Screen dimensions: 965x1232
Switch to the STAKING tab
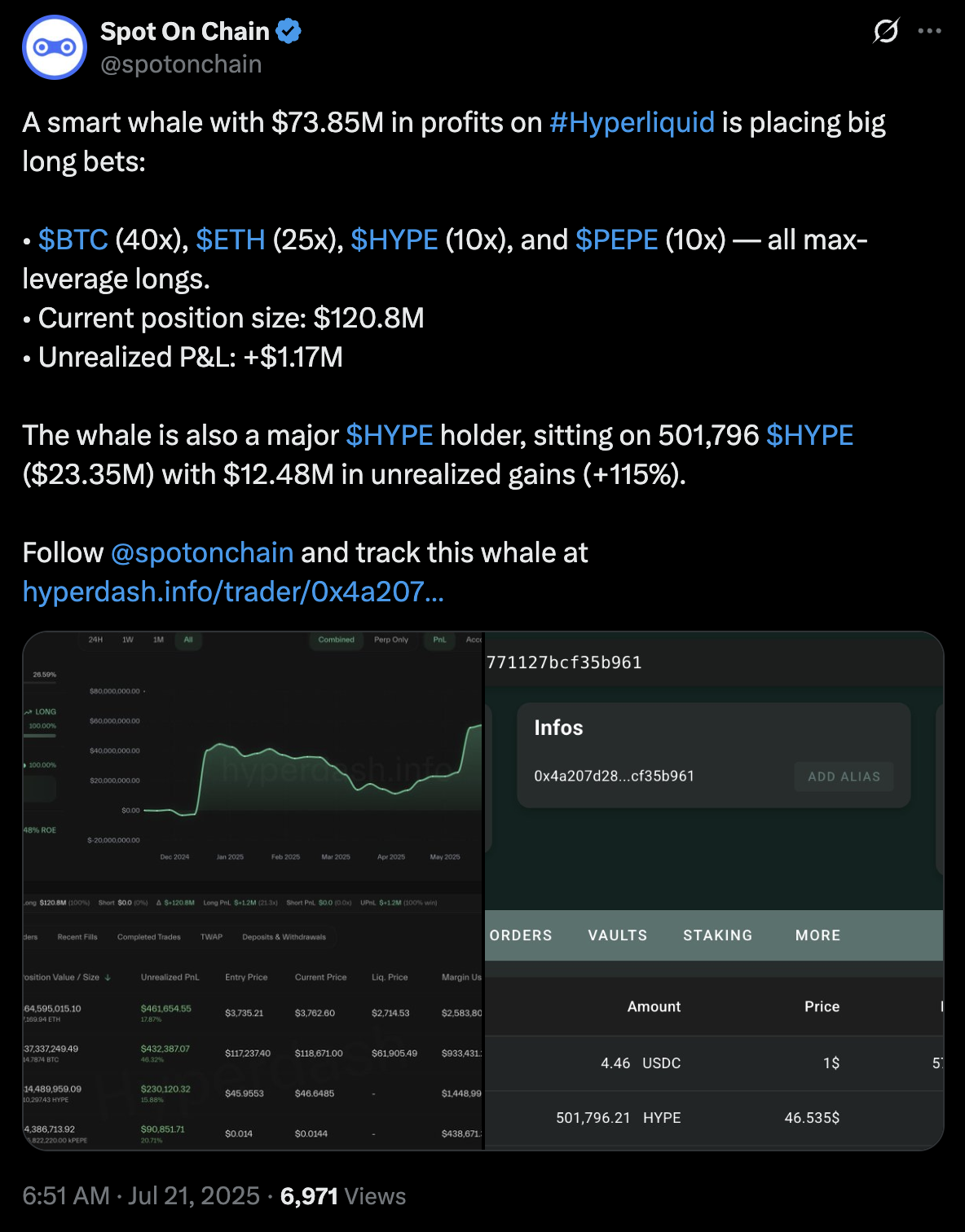point(718,935)
